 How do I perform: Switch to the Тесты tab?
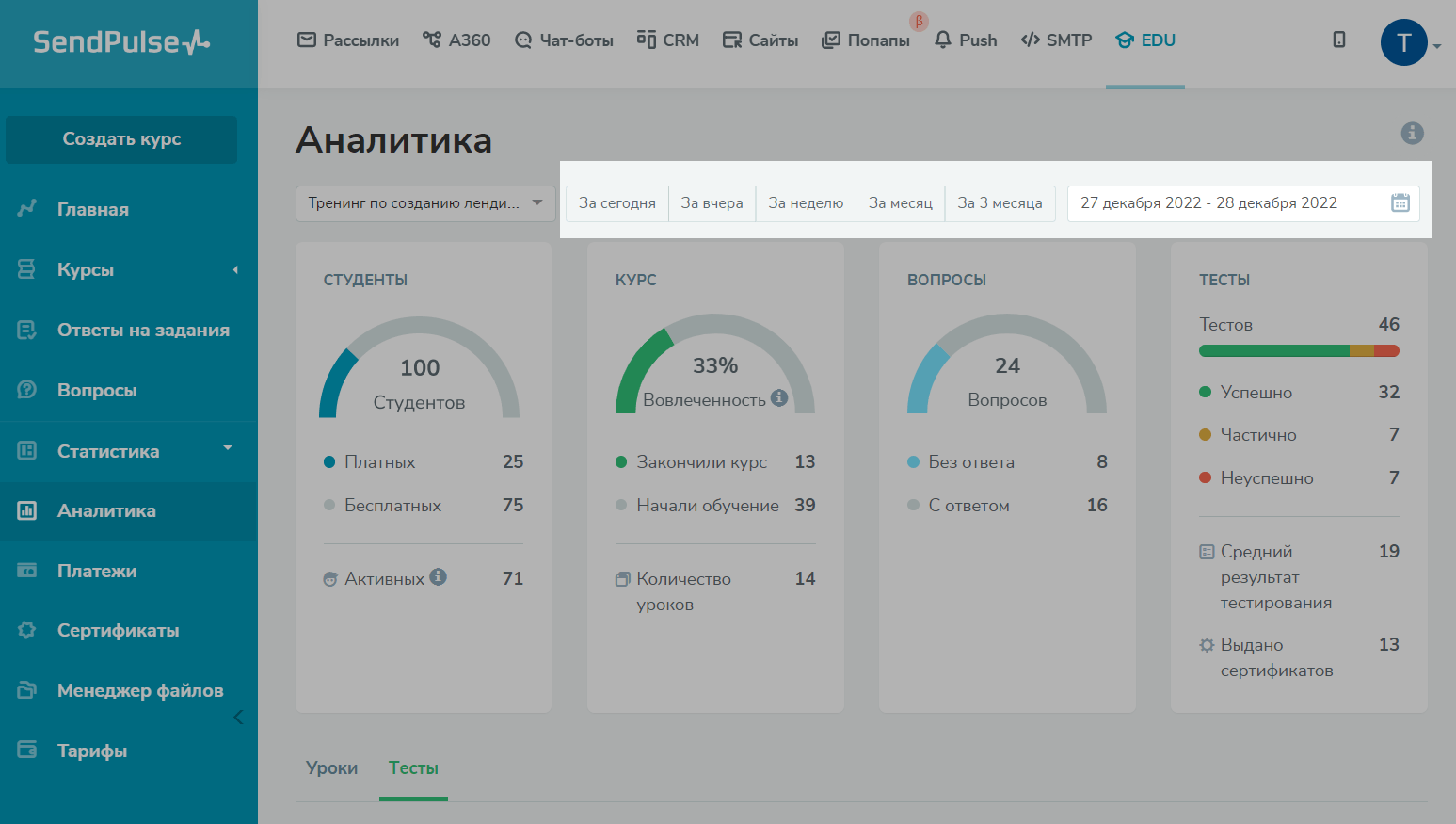414,768
